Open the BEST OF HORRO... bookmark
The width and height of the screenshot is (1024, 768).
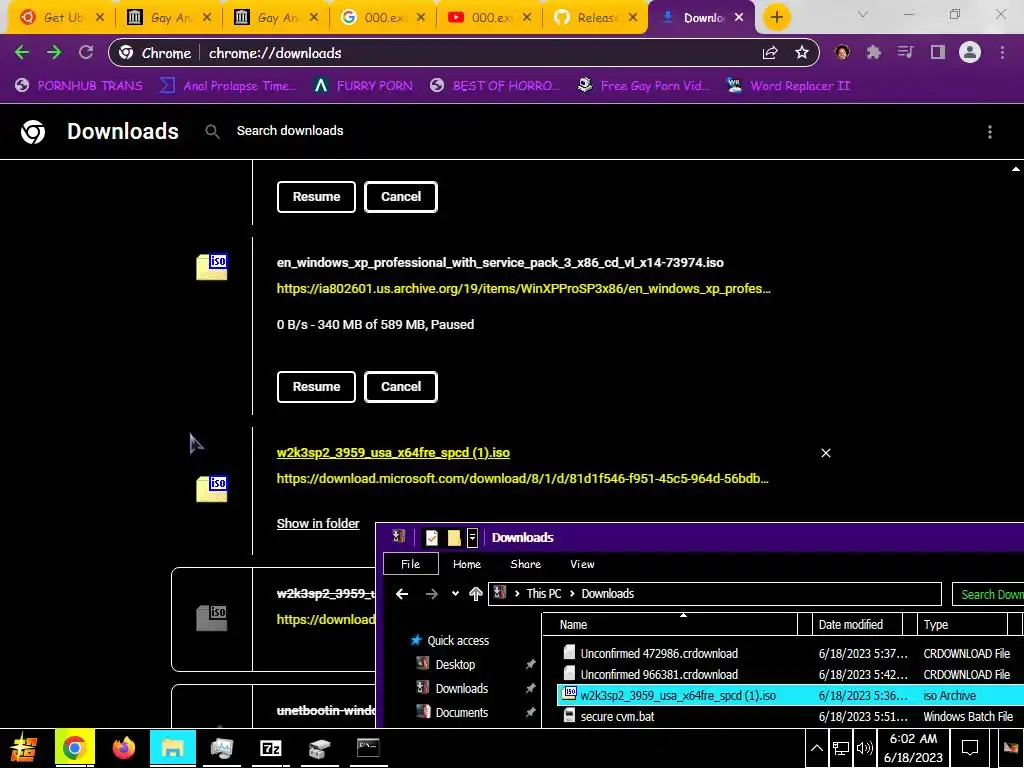coord(495,86)
